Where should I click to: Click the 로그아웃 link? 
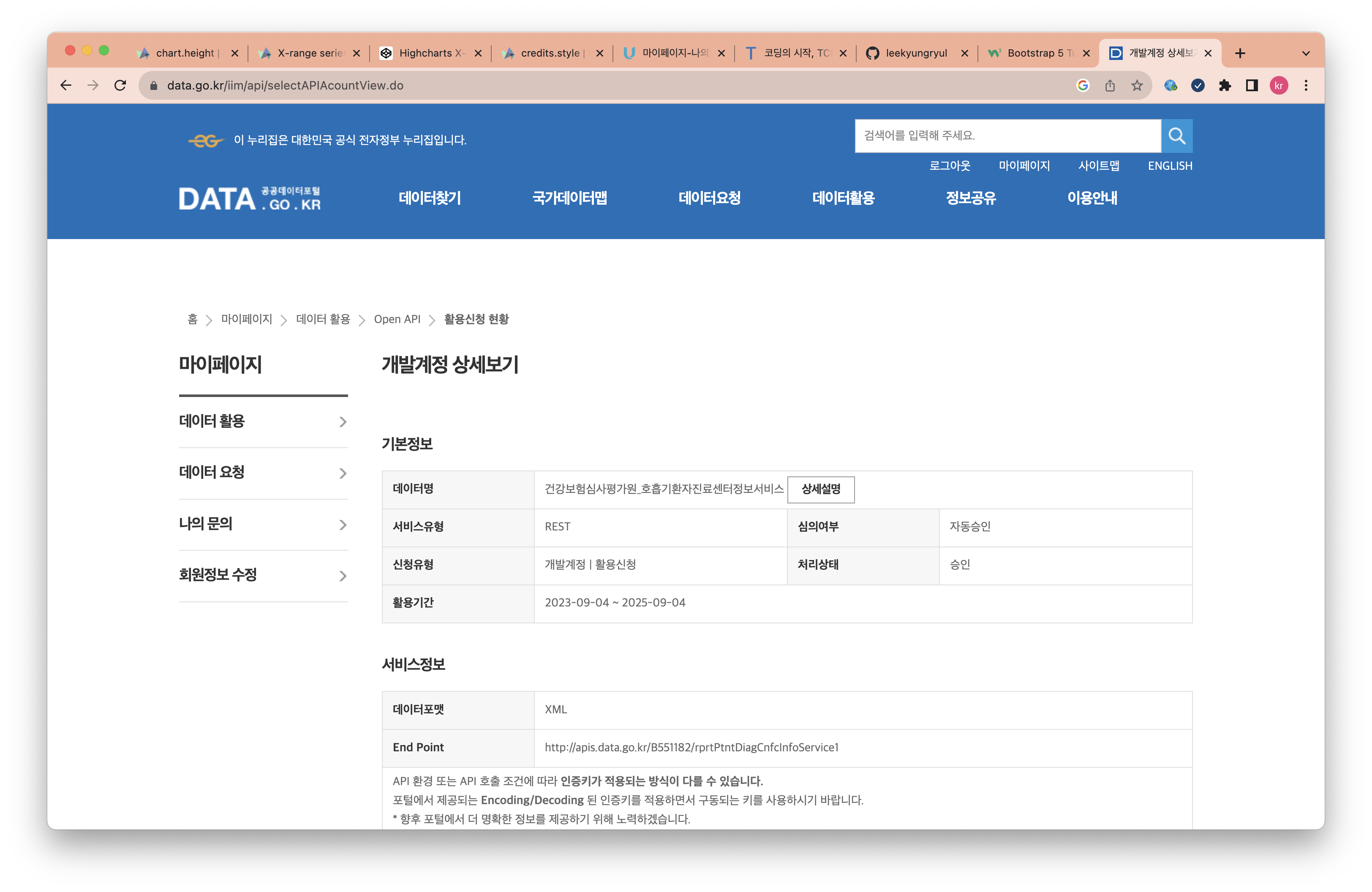point(950,166)
